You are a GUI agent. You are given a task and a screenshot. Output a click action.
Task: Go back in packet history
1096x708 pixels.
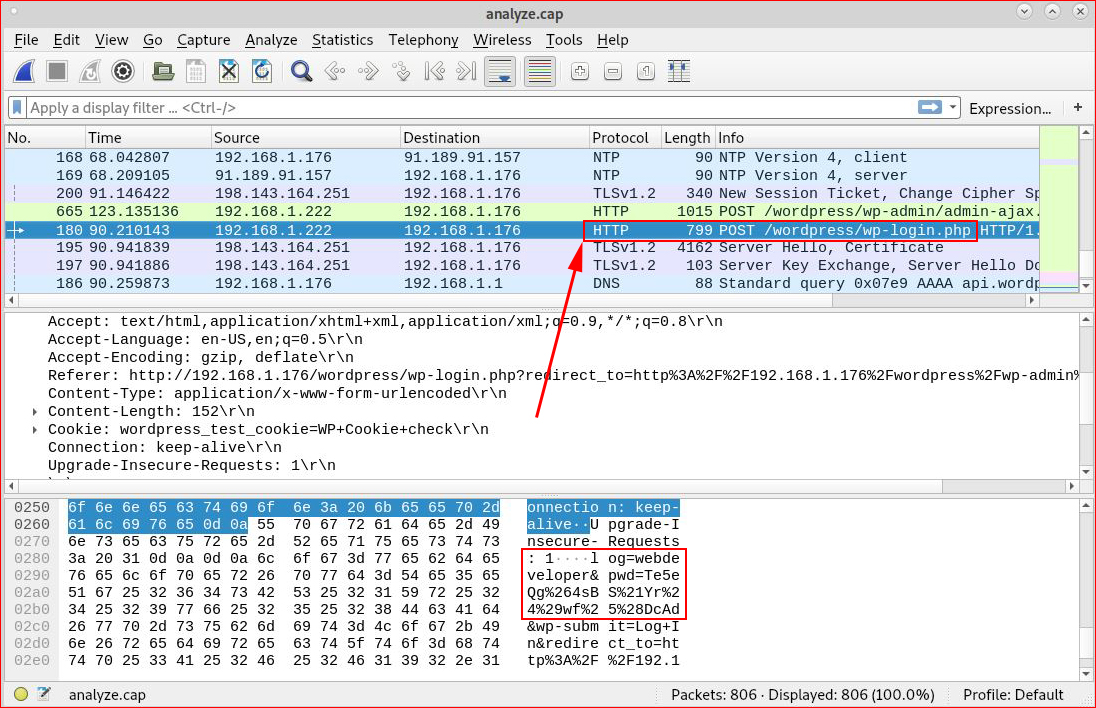point(335,71)
